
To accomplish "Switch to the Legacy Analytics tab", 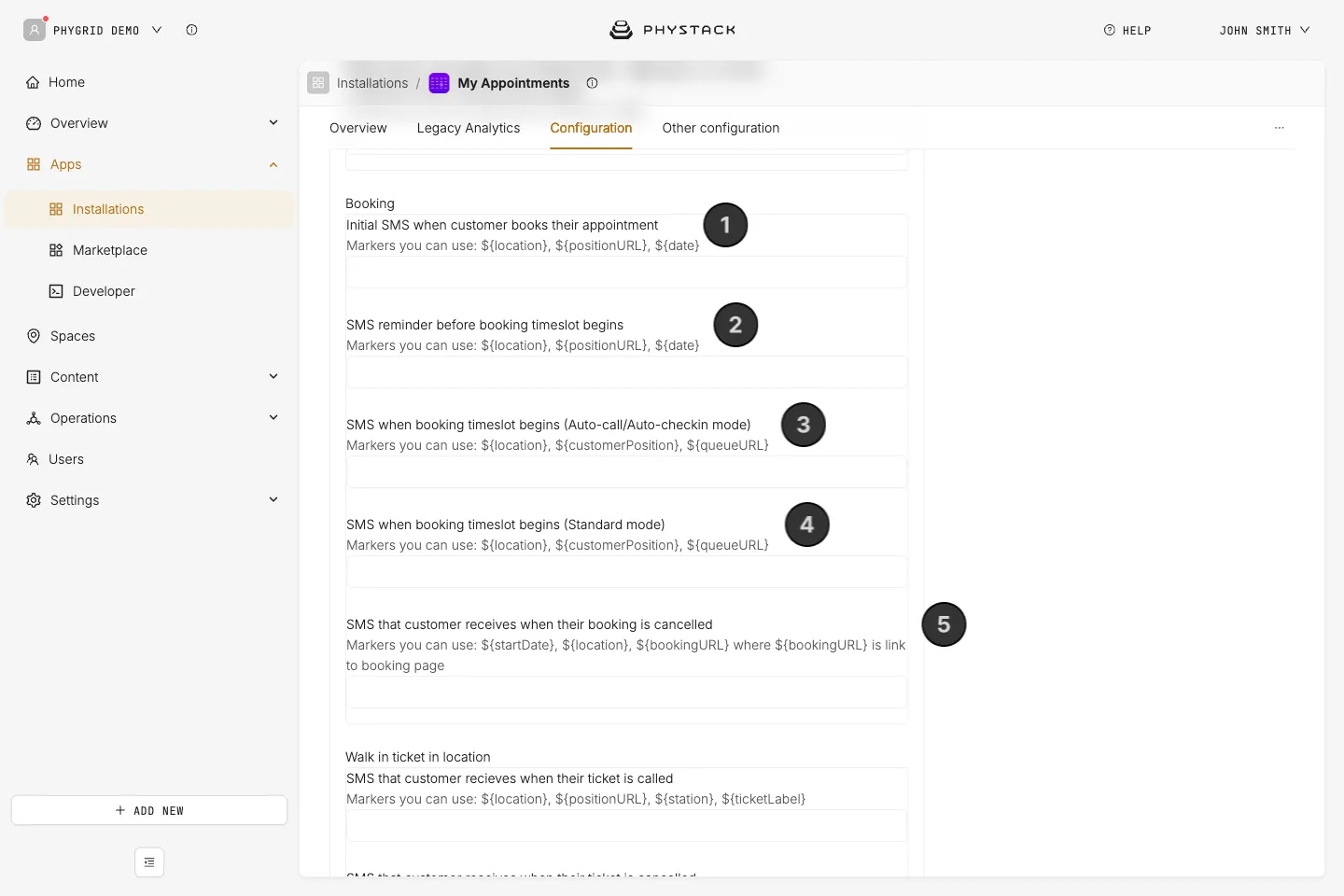I will coord(469,128).
